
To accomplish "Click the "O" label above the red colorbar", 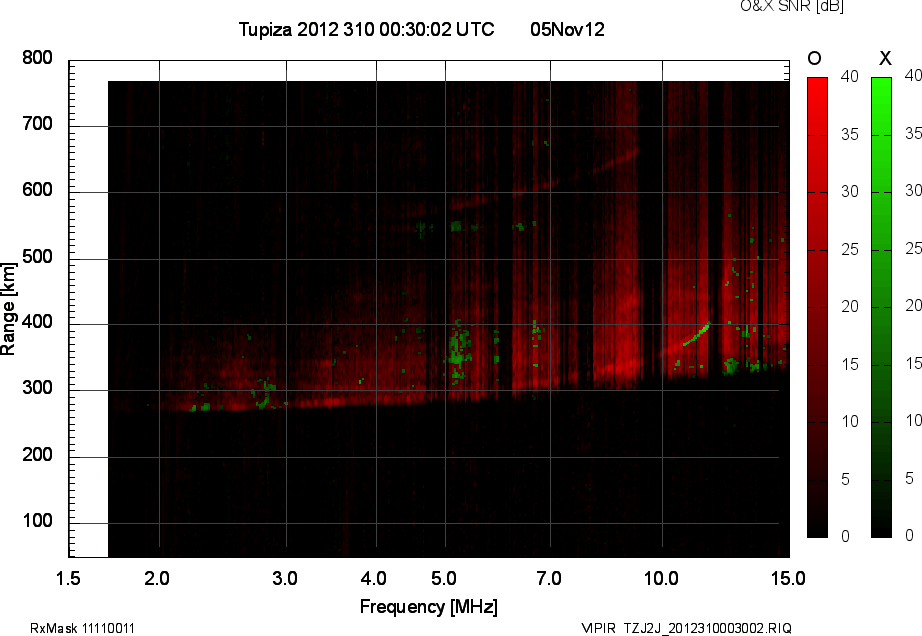I will click(x=814, y=58).
